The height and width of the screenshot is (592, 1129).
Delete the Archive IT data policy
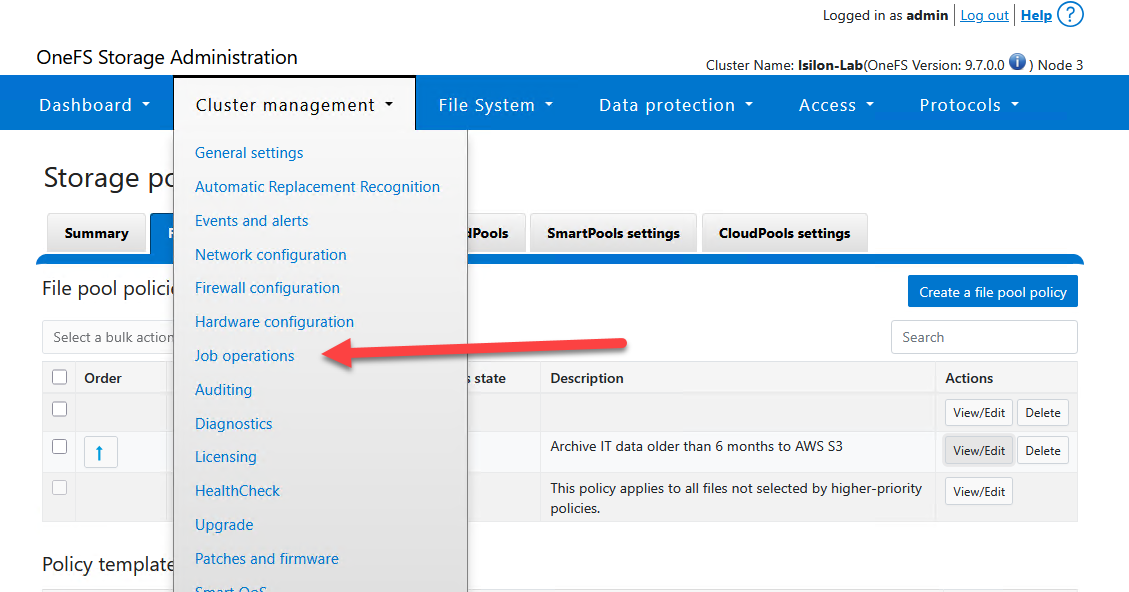[1042, 451]
